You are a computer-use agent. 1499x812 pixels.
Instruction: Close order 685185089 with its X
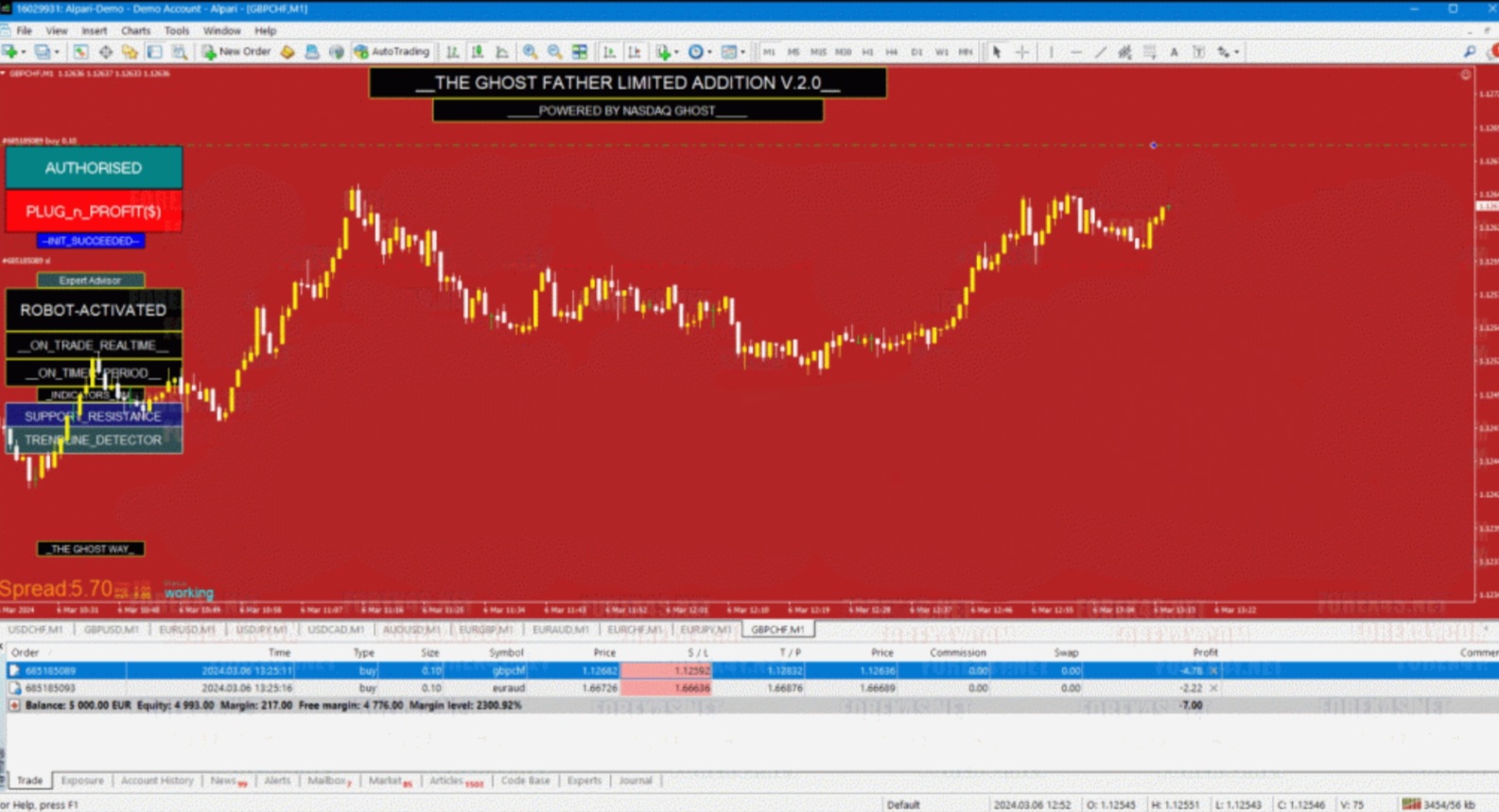1213,670
